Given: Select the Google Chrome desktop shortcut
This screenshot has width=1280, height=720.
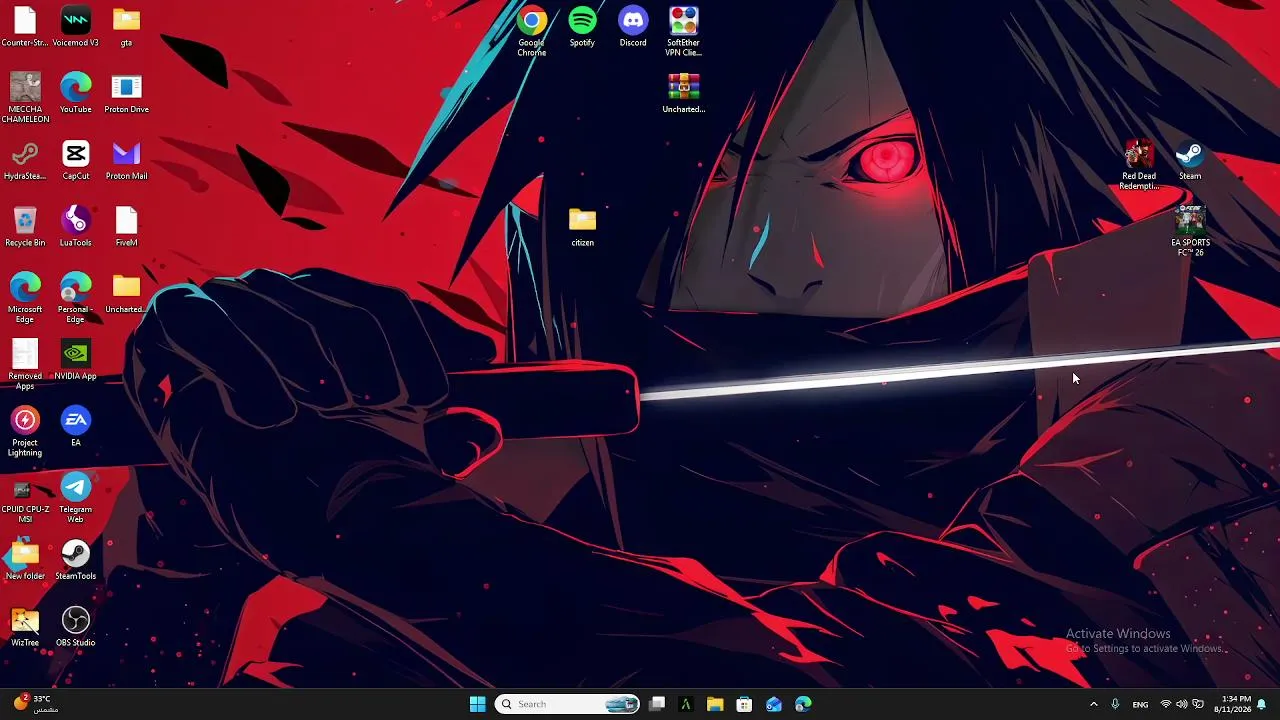Looking at the screenshot, I should [x=532, y=32].
